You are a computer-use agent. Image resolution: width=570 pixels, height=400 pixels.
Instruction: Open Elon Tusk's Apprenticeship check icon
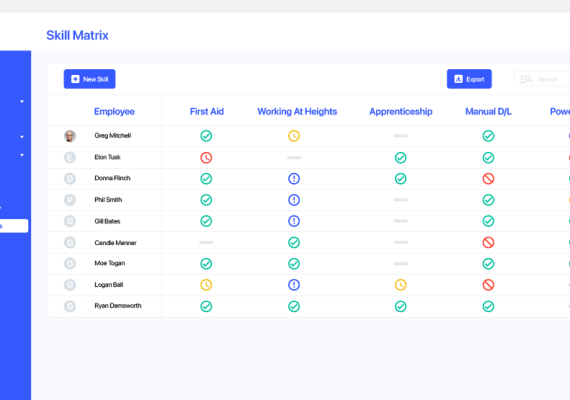coord(401,157)
